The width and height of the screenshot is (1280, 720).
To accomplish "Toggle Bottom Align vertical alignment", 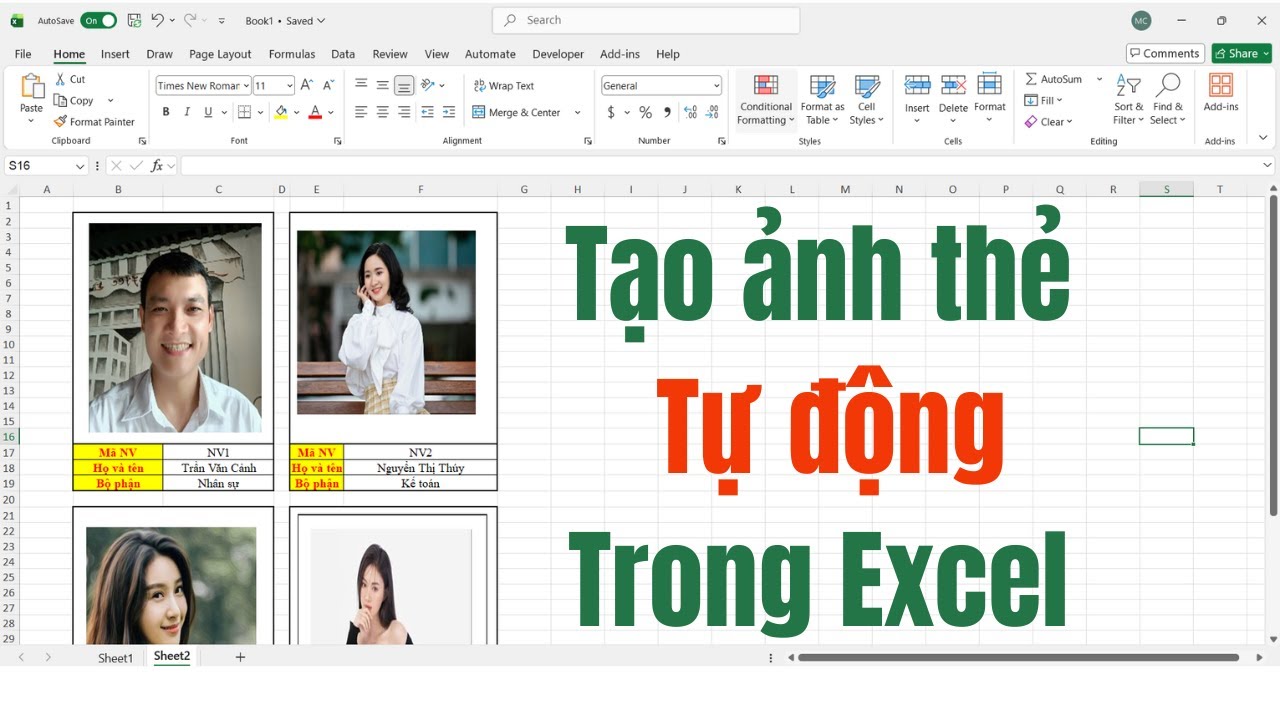I will (404, 85).
